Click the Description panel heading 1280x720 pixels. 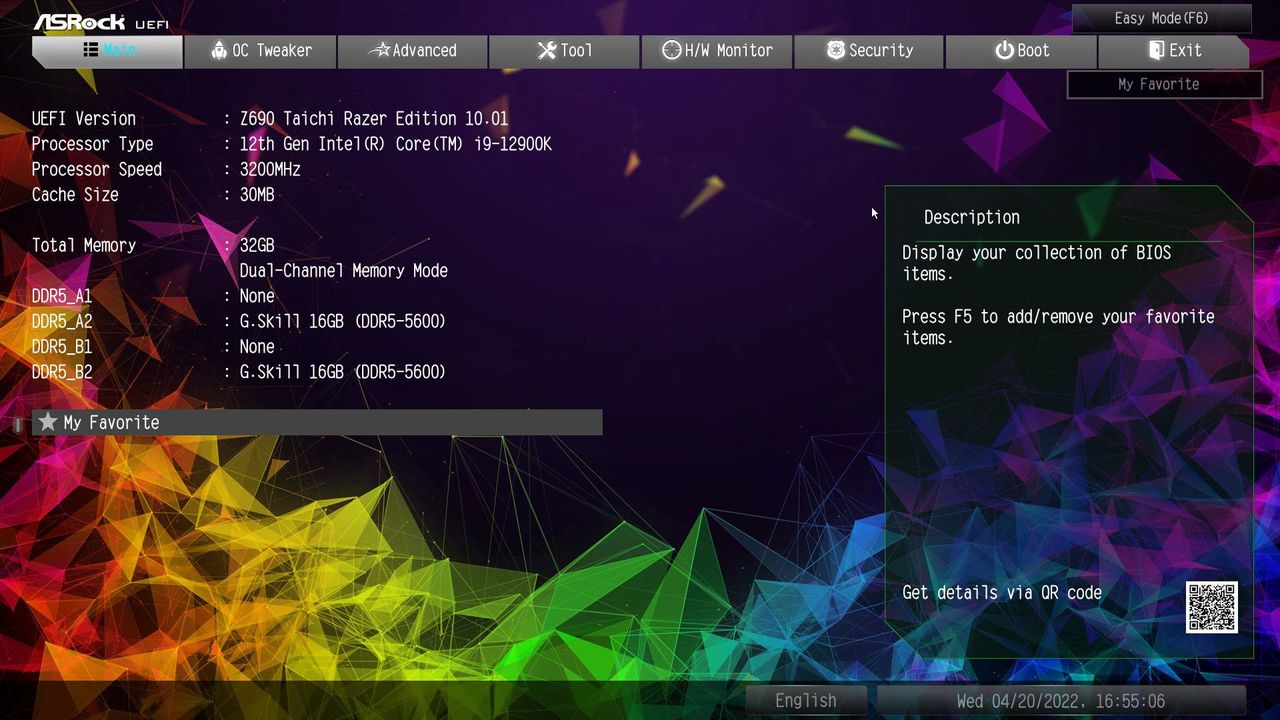(971, 218)
